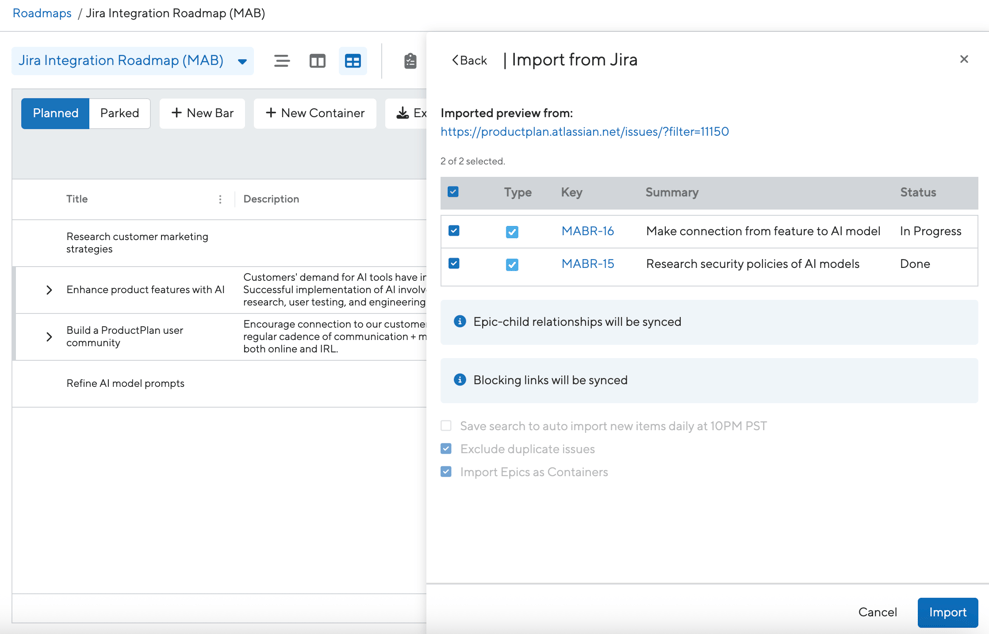Click the Key column header
Image resolution: width=989 pixels, height=634 pixels.
point(571,192)
